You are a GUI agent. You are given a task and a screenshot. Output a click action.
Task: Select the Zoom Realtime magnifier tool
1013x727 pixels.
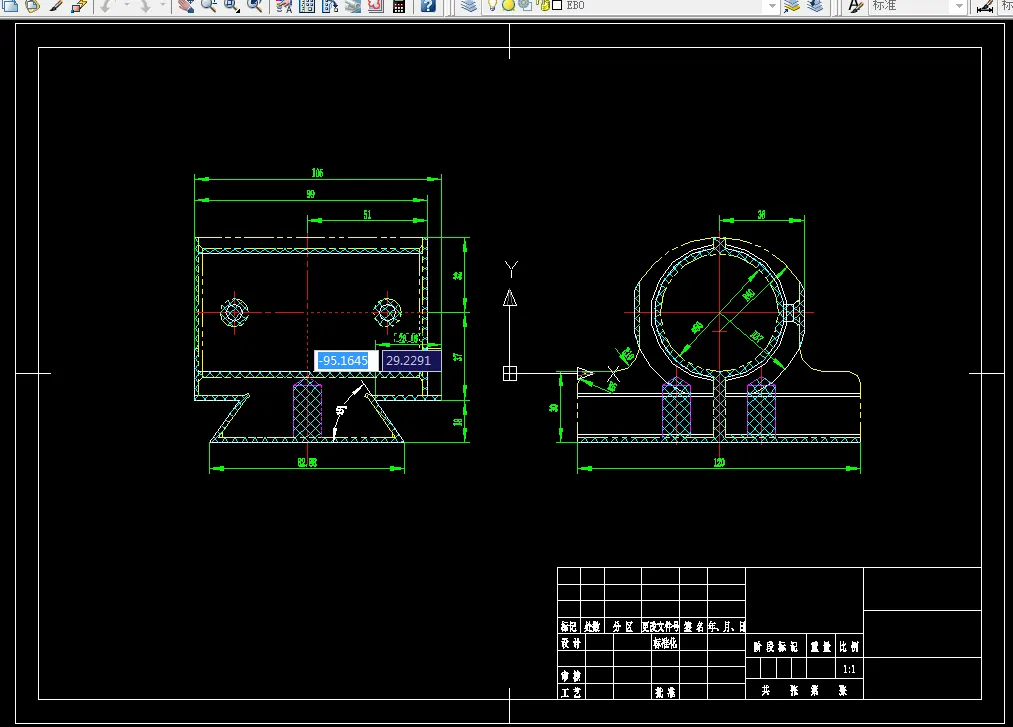coord(209,6)
